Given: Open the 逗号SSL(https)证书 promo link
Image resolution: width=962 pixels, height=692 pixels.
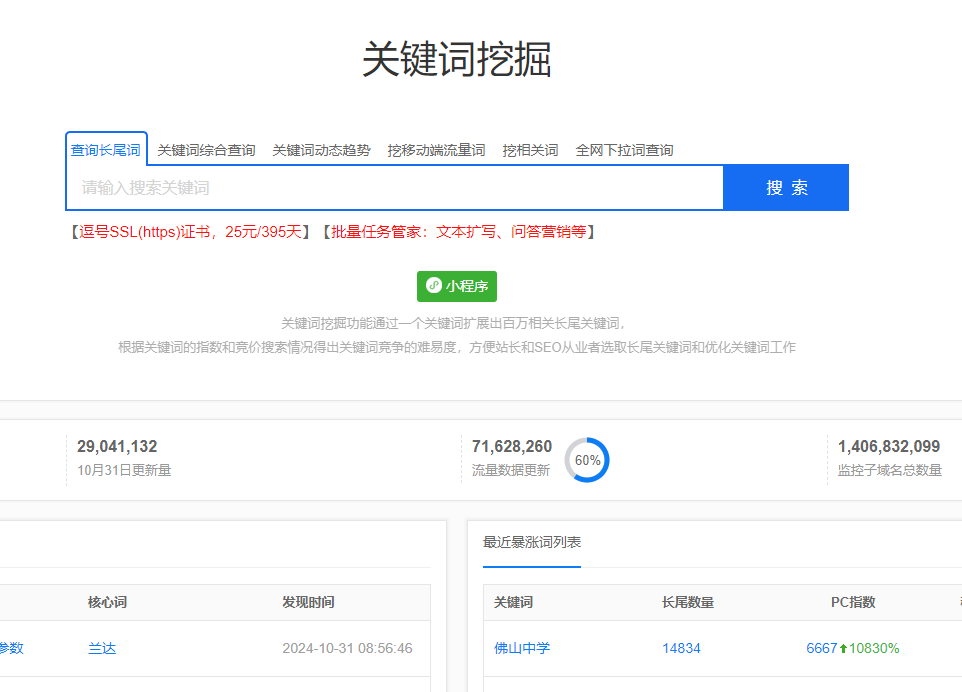Looking at the screenshot, I should (x=190, y=232).
